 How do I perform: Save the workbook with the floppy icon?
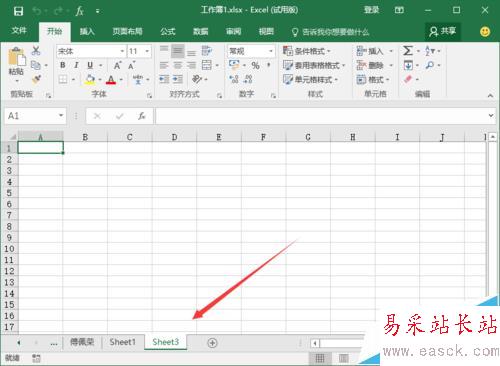(18, 11)
